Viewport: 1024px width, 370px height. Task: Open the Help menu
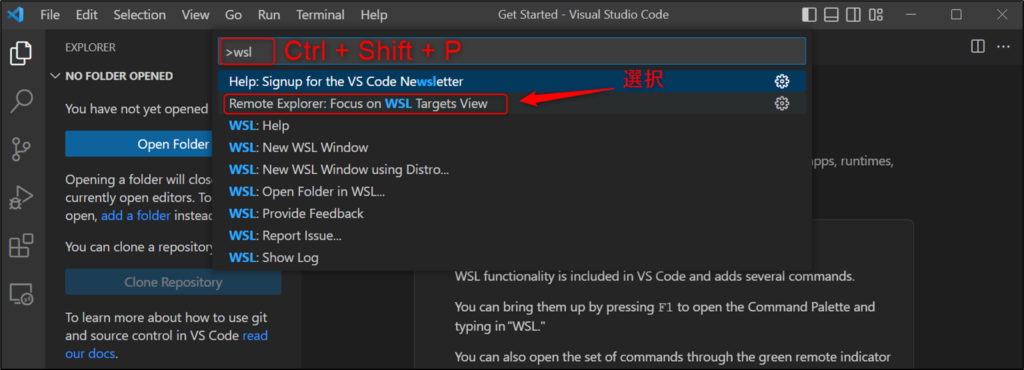click(374, 14)
